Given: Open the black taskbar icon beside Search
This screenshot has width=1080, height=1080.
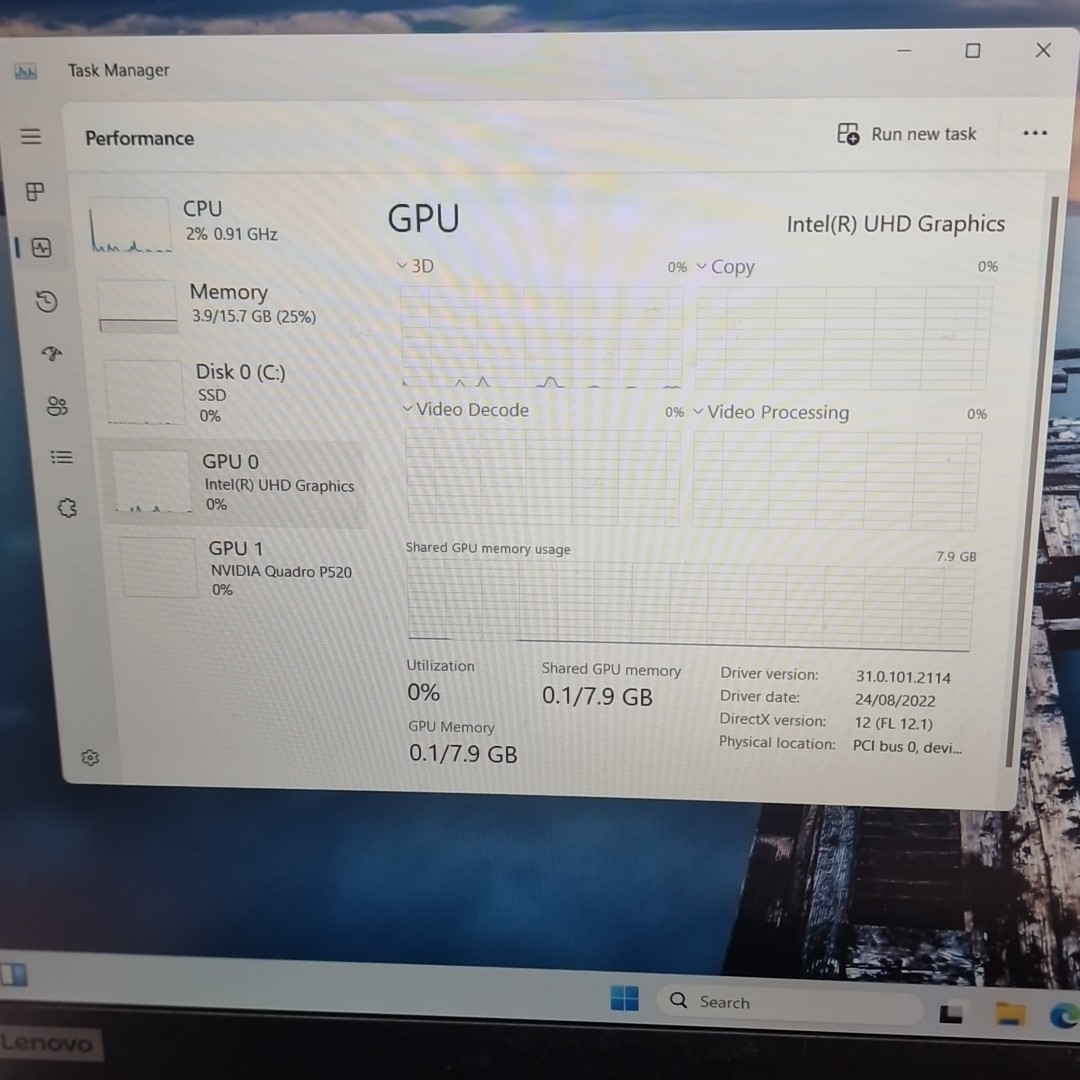Looking at the screenshot, I should click(951, 1012).
